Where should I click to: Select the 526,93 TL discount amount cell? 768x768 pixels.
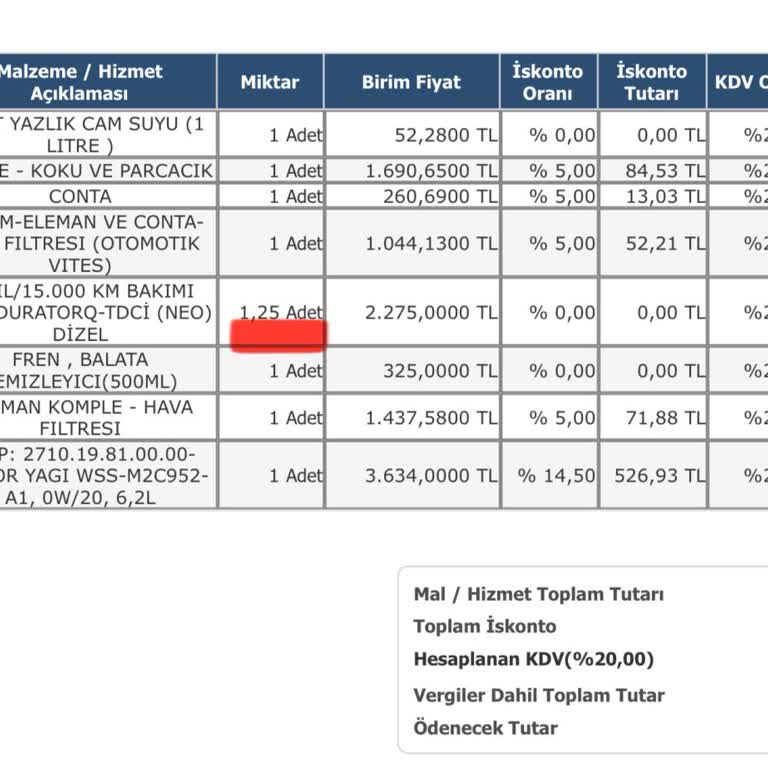(665, 476)
